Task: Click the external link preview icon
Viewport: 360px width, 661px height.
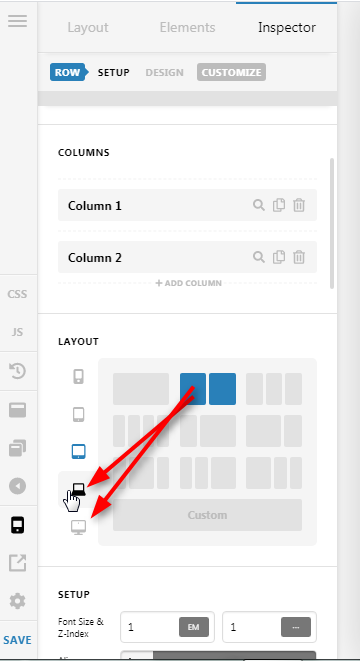Action: click(x=17, y=563)
